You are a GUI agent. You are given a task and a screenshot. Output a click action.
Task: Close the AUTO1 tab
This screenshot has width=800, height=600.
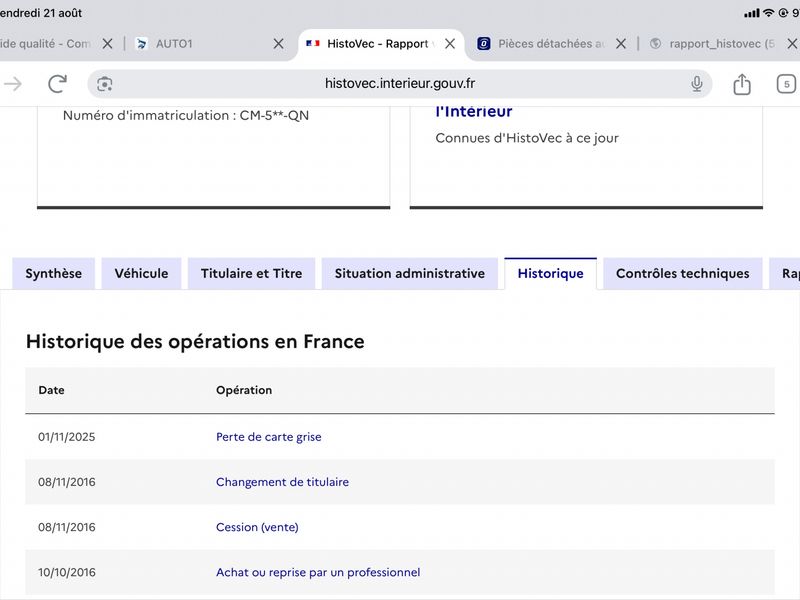pyautogui.click(x=278, y=44)
